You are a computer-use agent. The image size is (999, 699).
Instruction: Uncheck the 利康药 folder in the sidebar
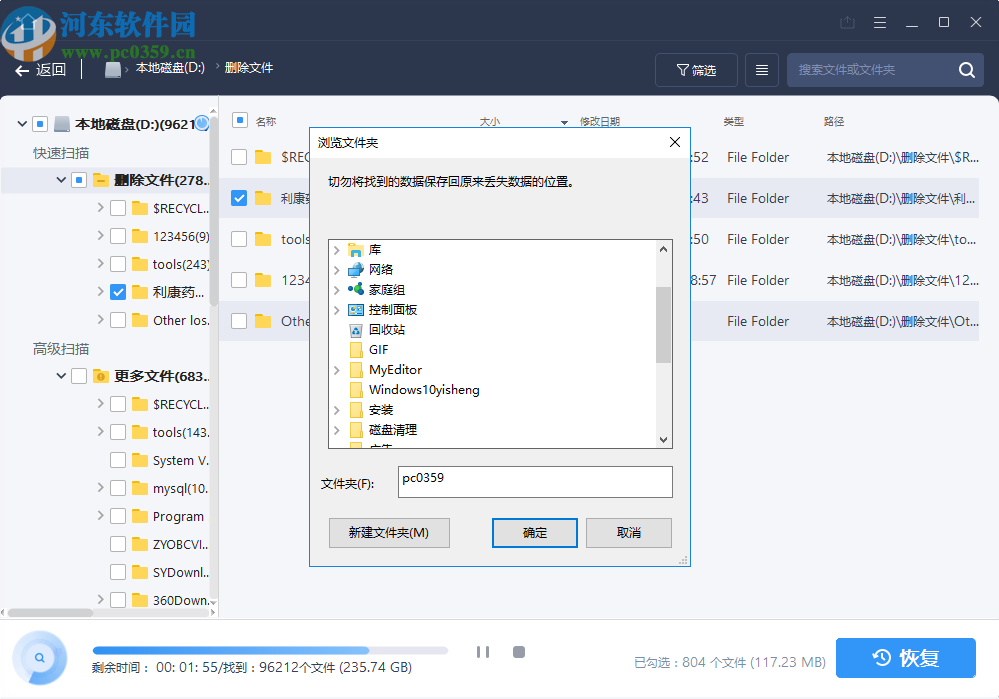click(118, 292)
